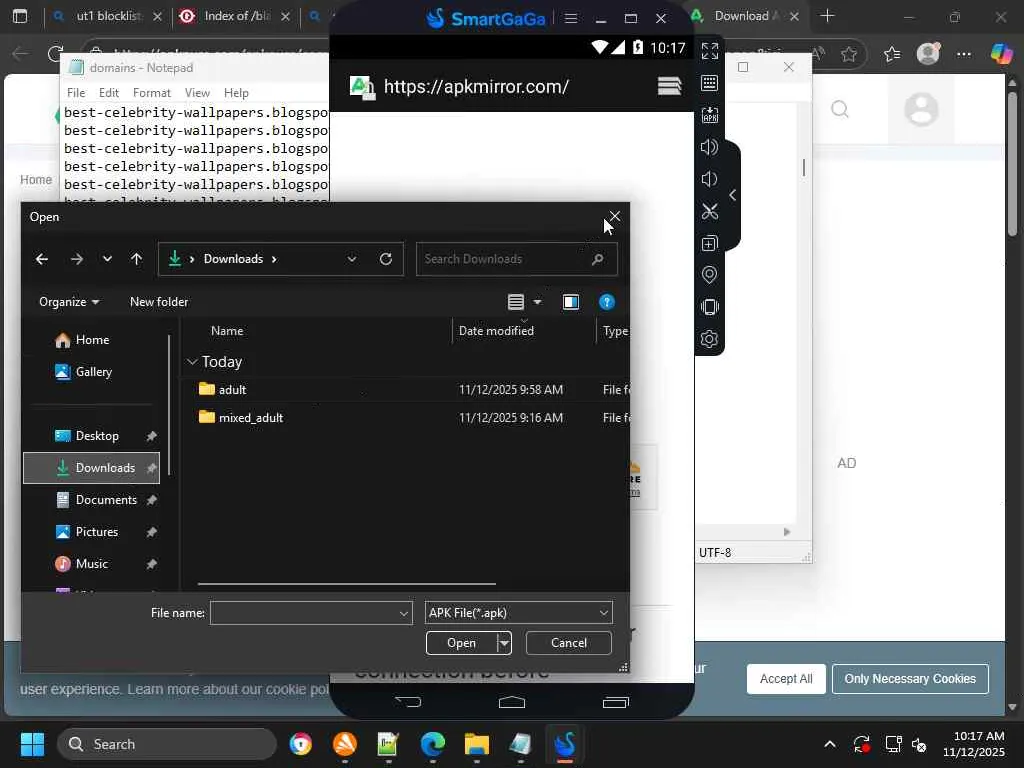1024x768 pixels.
Task: Click the File name input box
Action: pos(304,613)
